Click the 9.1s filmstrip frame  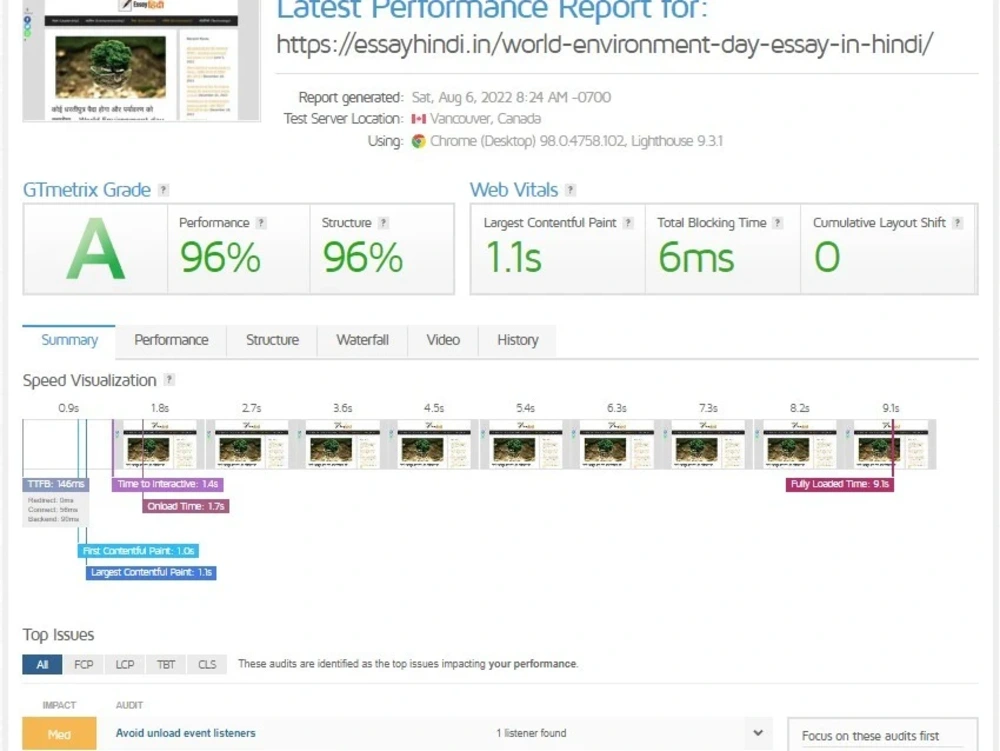tap(891, 444)
